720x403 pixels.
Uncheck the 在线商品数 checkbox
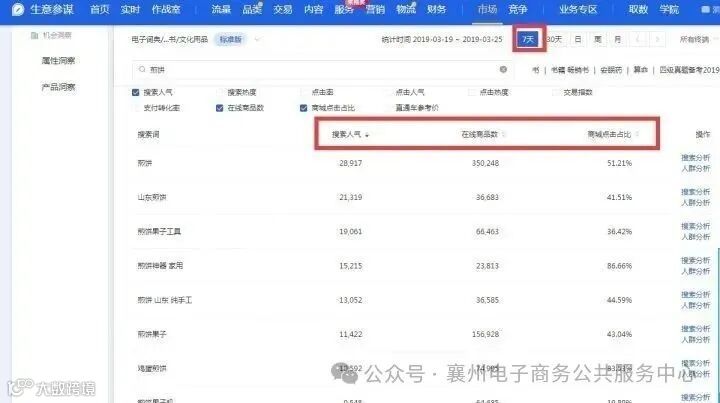tap(219, 108)
